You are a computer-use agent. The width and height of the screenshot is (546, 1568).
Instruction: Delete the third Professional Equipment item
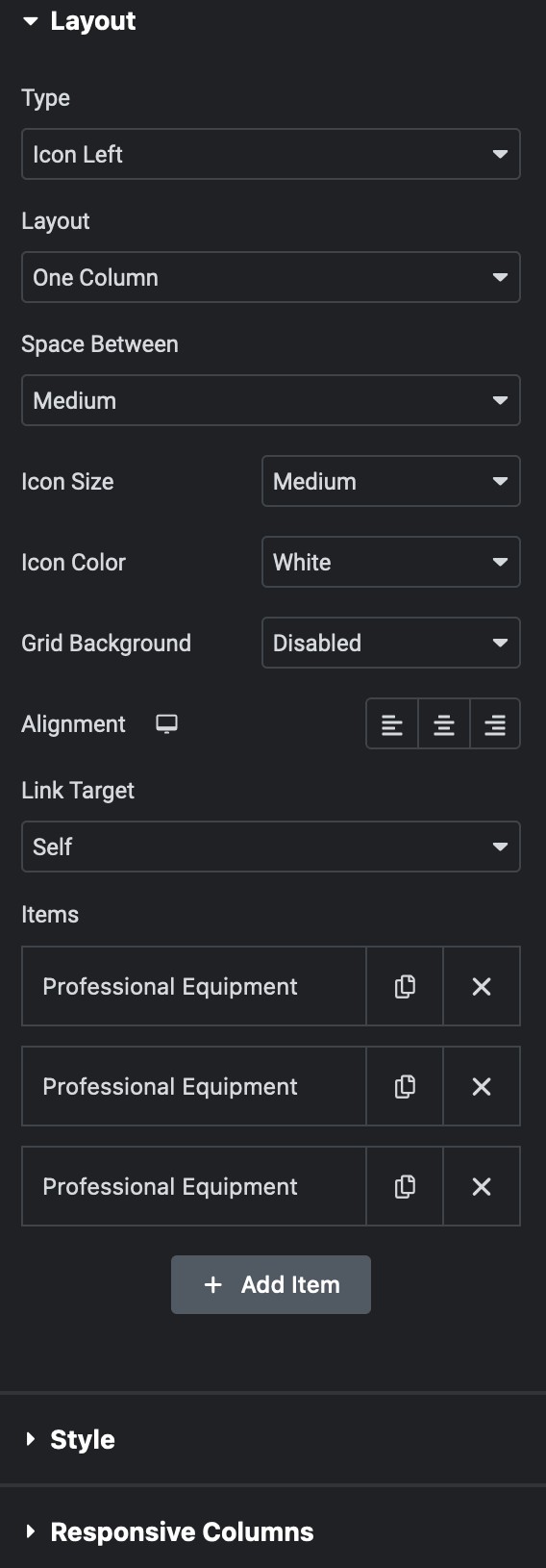(x=482, y=1186)
